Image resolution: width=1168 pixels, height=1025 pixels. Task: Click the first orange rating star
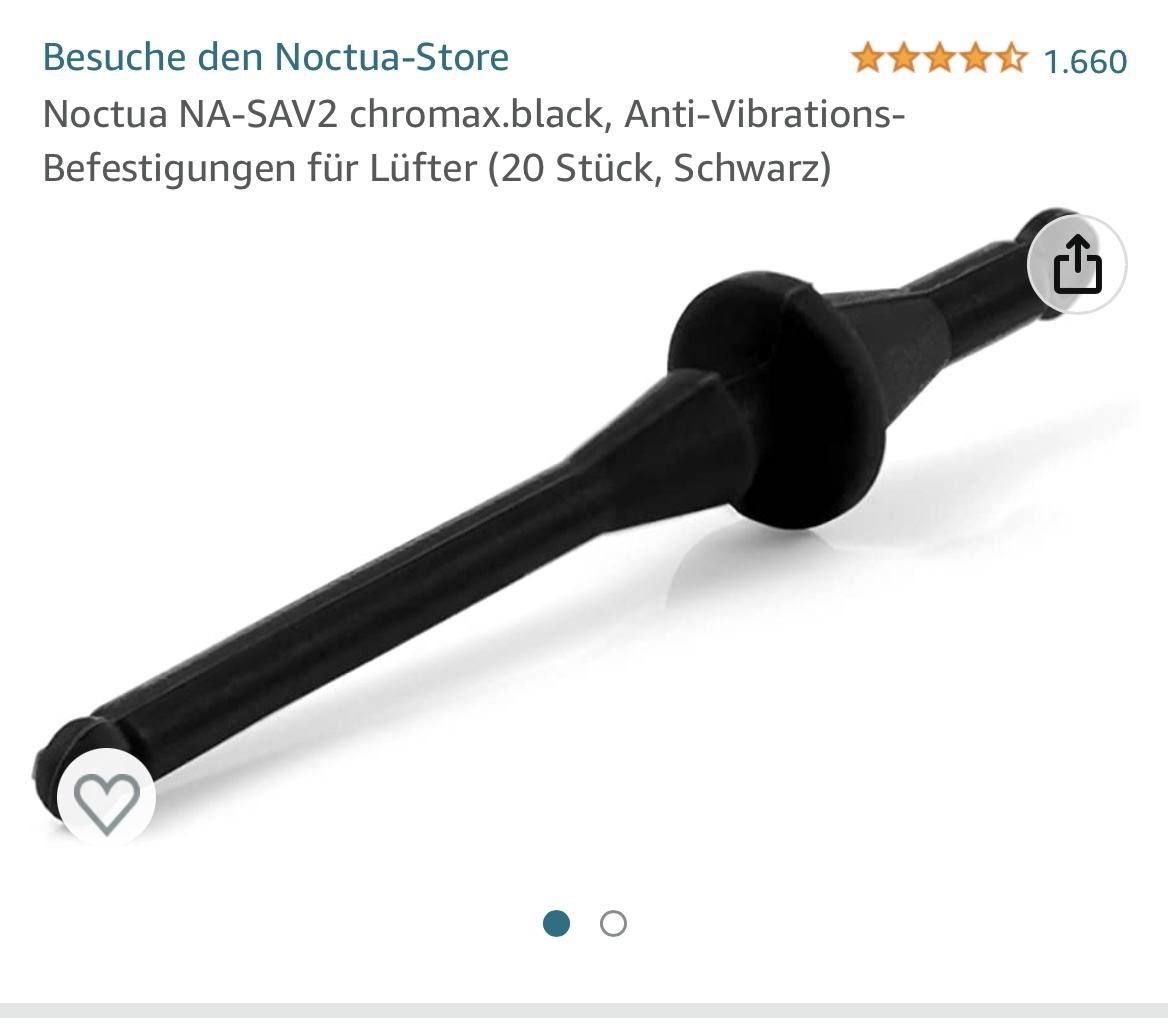(868, 58)
